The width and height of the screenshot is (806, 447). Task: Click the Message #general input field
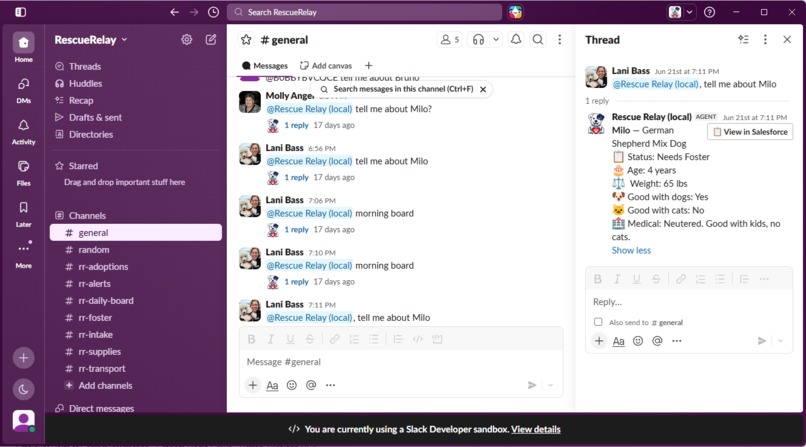pyautogui.click(x=401, y=362)
